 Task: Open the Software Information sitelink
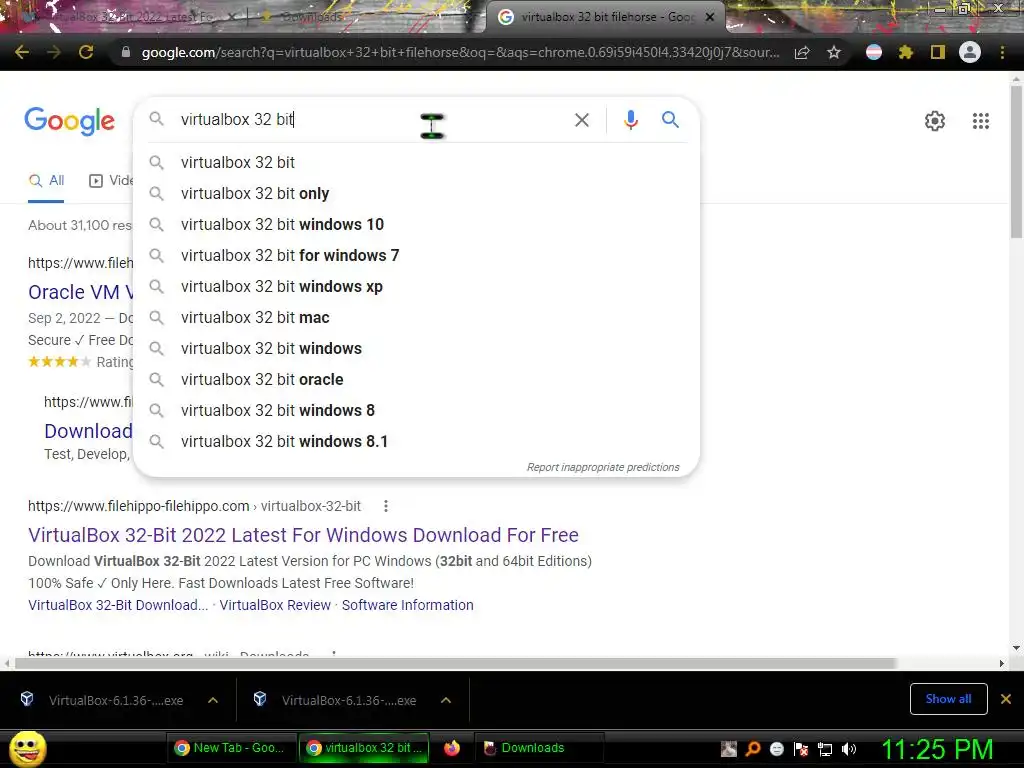pyautogui.click(x=408, y=605)
